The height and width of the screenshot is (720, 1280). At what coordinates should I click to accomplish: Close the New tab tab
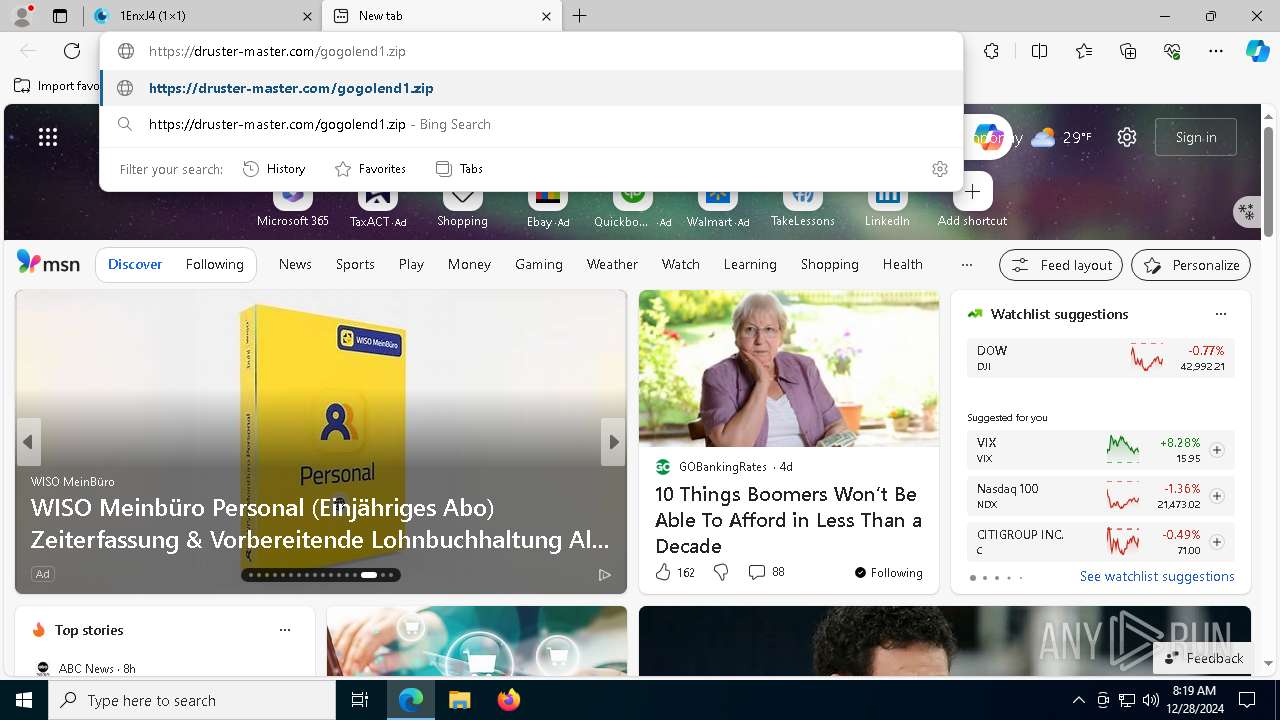click(546, 16)
